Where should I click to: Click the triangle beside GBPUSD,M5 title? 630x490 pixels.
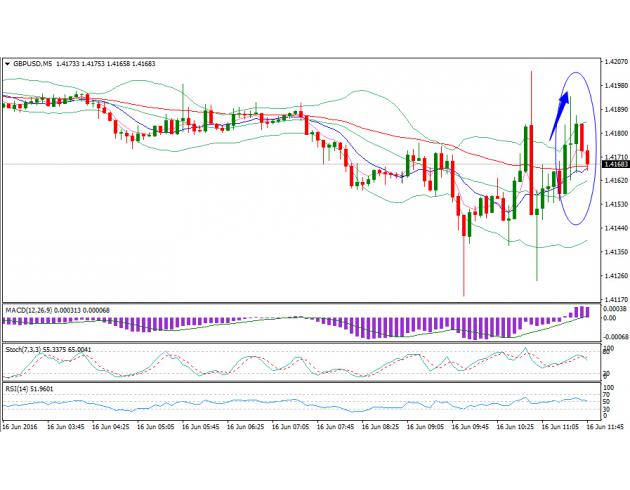7,65
